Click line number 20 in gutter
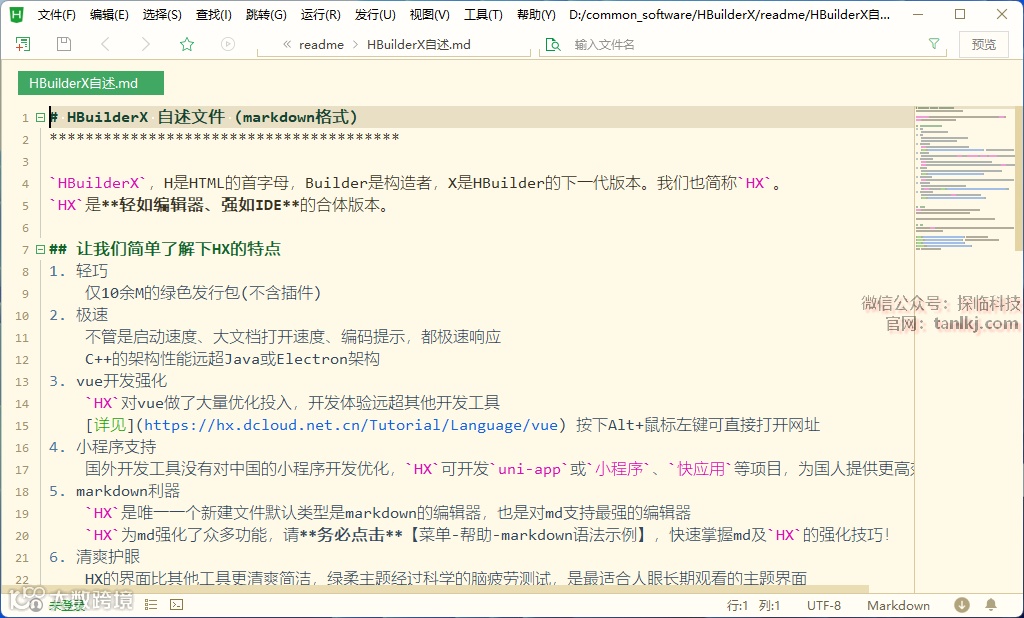 pos(22,536)
